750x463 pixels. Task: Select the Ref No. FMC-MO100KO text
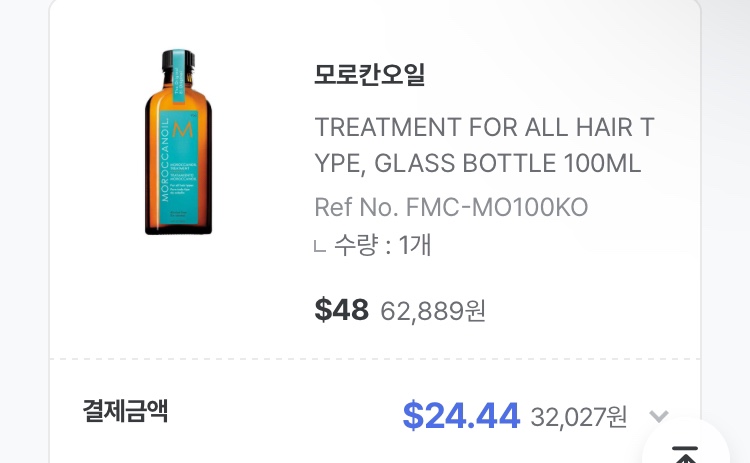point(451,207)
